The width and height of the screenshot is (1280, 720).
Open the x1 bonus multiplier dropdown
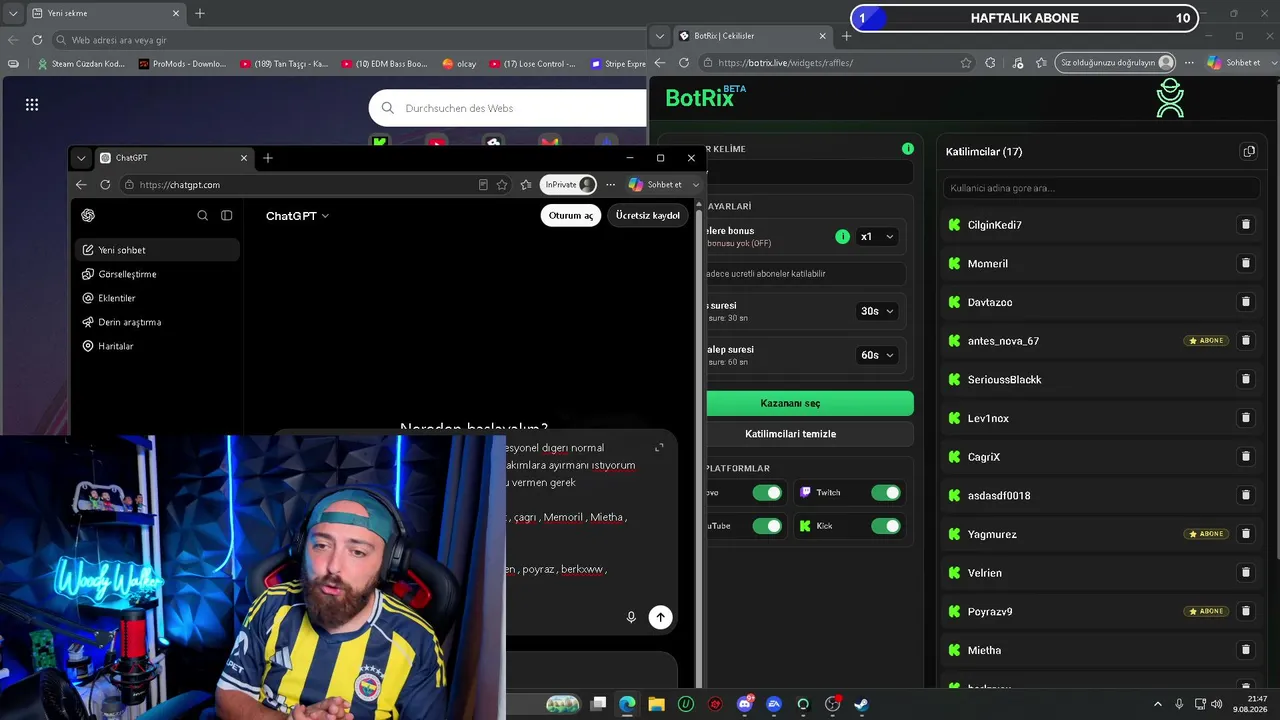877,237
